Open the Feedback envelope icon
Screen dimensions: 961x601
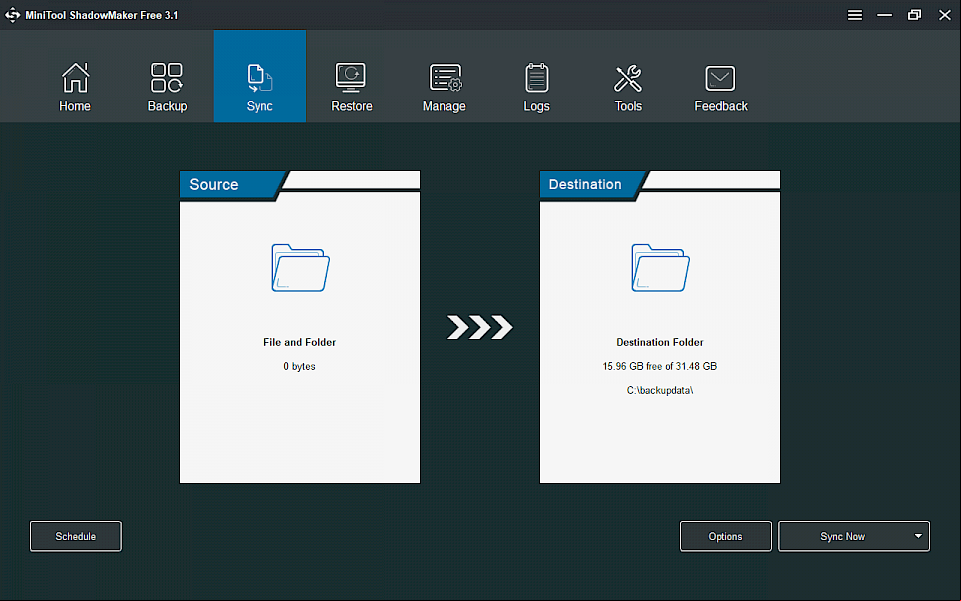720,78
